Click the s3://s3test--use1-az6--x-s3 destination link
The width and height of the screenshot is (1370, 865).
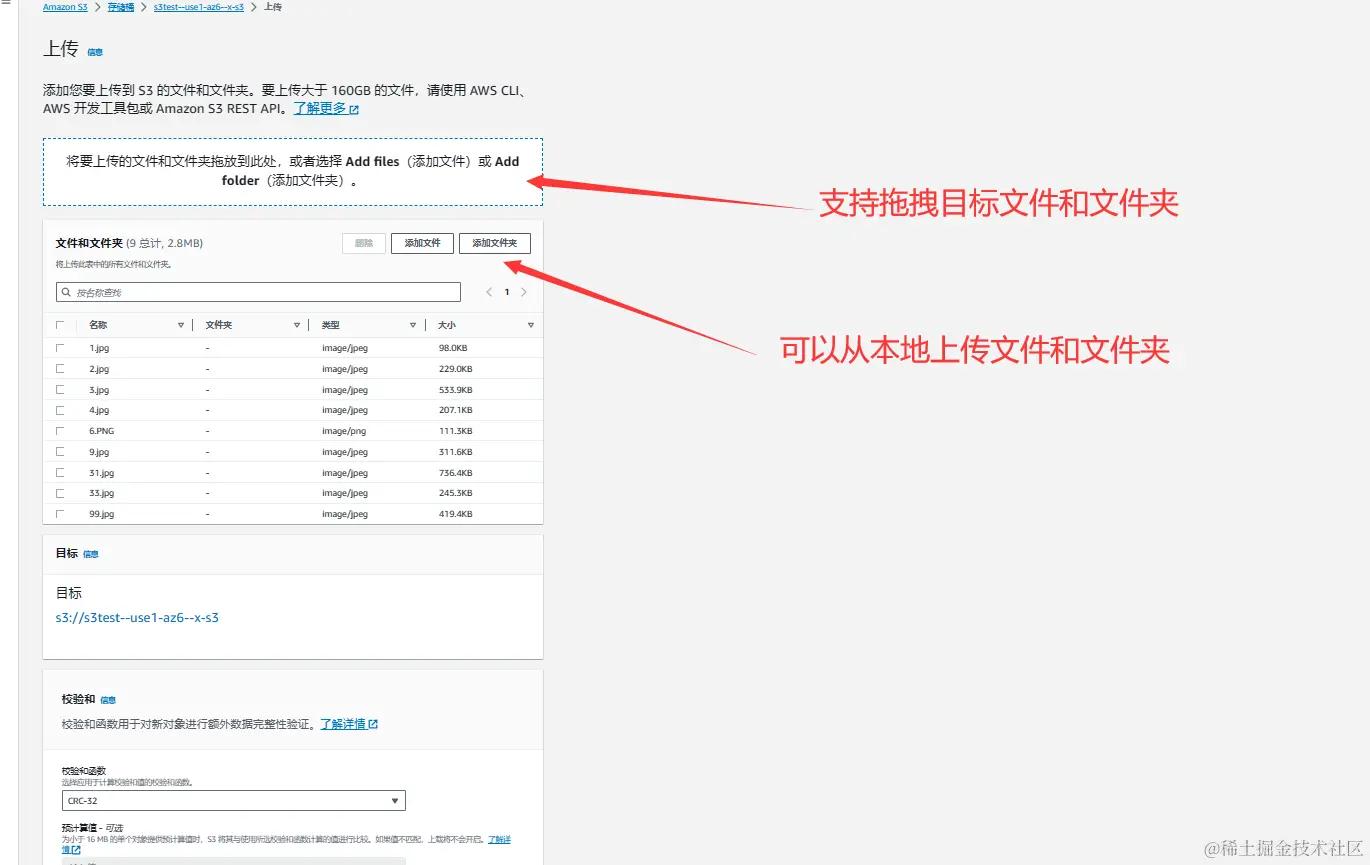(x=137, y=618)
